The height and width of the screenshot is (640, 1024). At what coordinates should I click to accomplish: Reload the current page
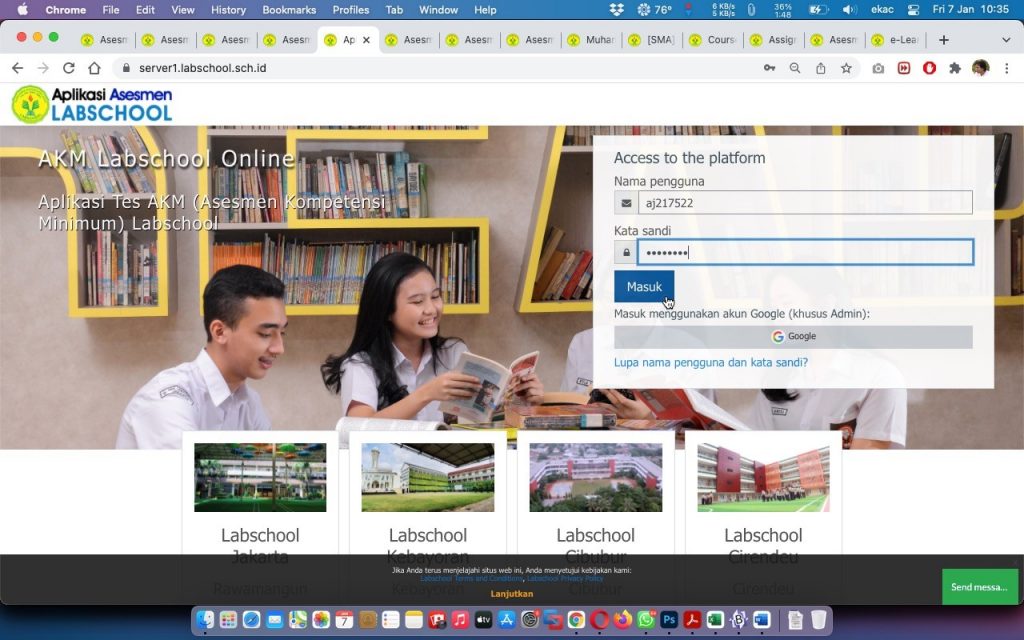[69, 68]
